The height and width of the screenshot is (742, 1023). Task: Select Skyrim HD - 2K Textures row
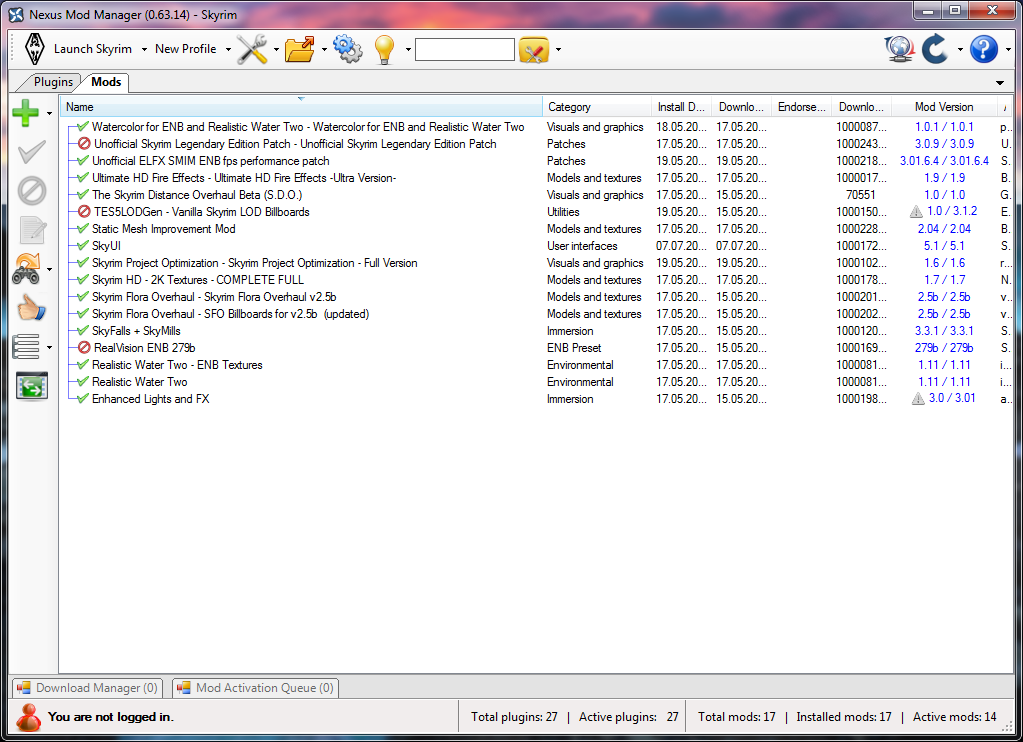536,280
